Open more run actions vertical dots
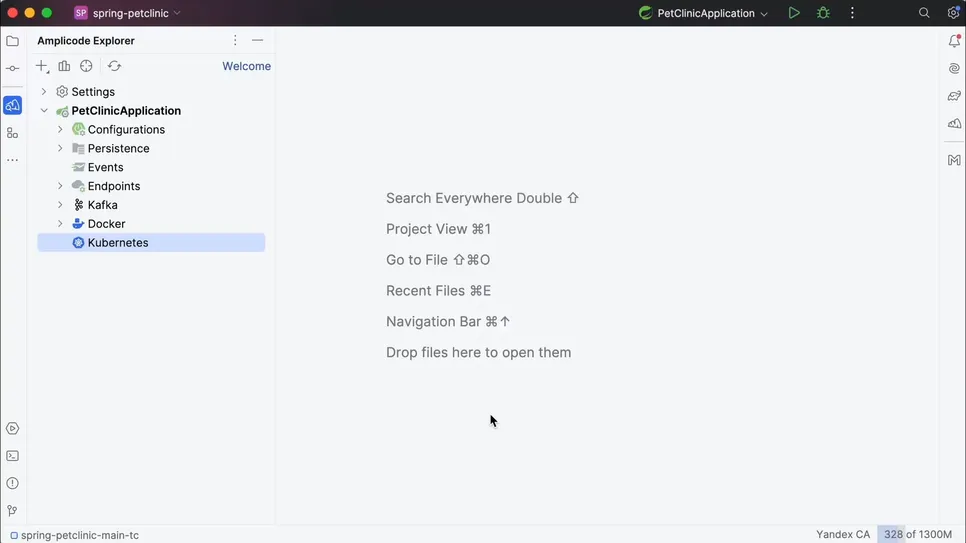This screenshot has height=543, width=966. click(853, 13)
